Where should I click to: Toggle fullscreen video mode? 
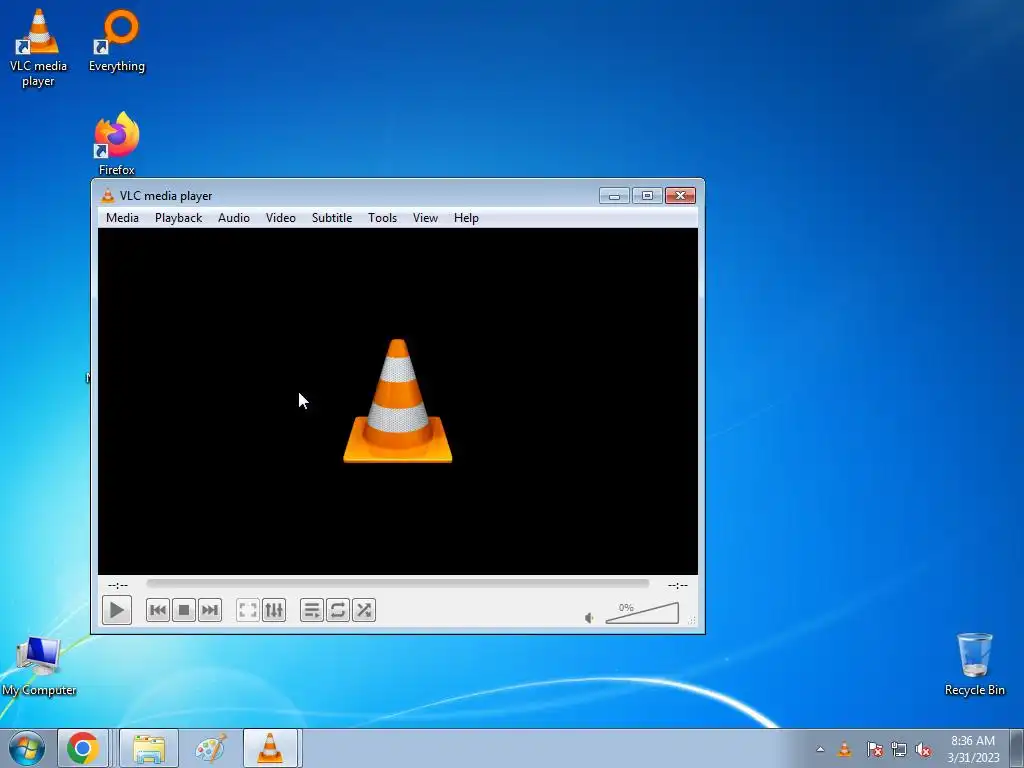point(248,610)
